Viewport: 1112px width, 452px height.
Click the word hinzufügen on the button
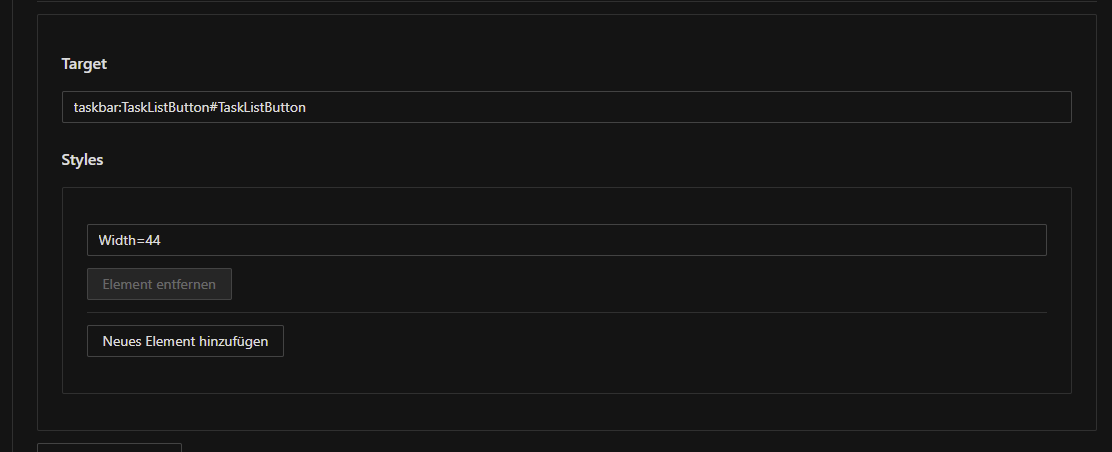pyautogui.click(x=234, y=341)
